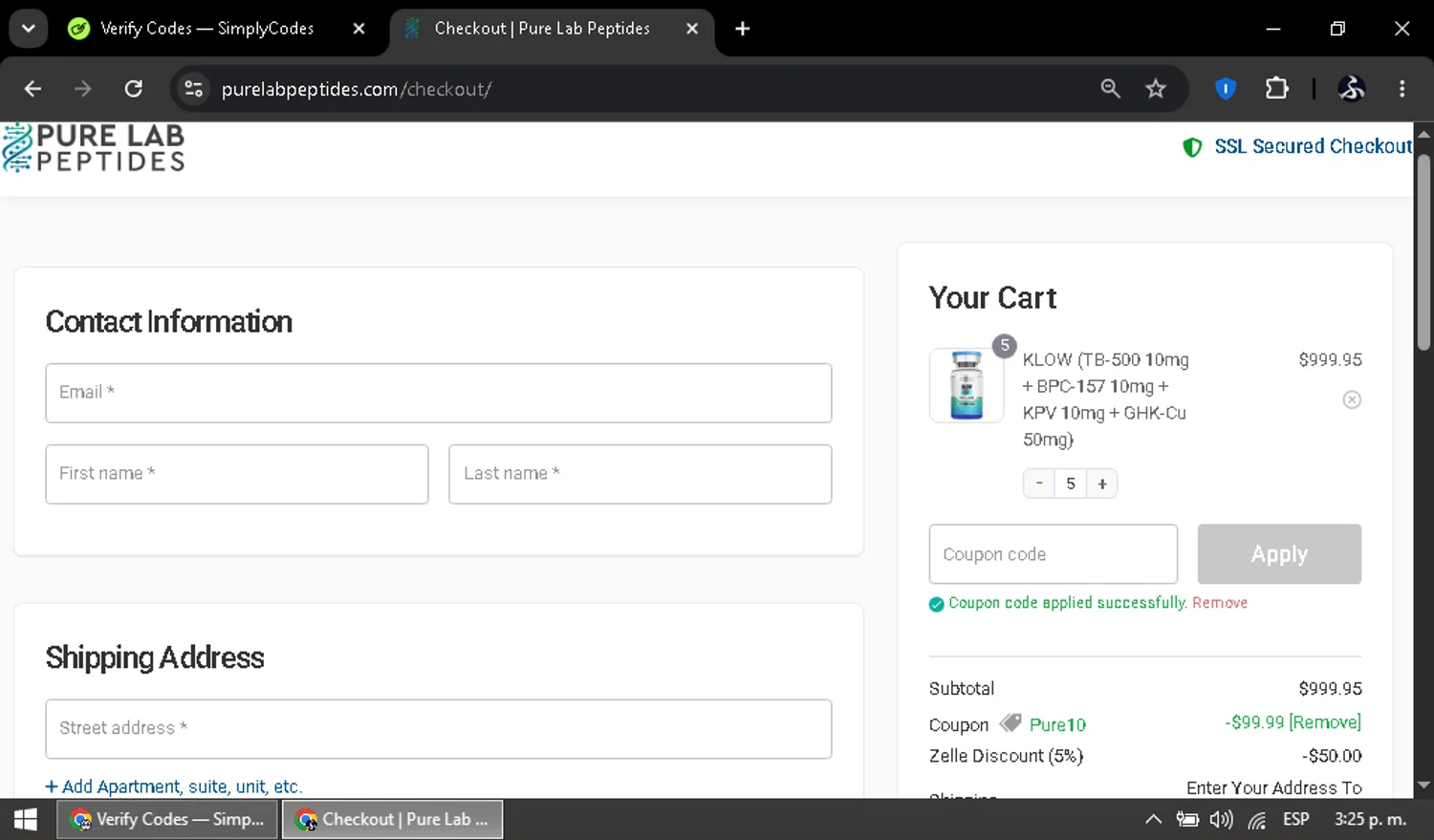
Task: Open the Wi-Fi network tray icon
Action: pyautogui.click(x=1257, y=821)
